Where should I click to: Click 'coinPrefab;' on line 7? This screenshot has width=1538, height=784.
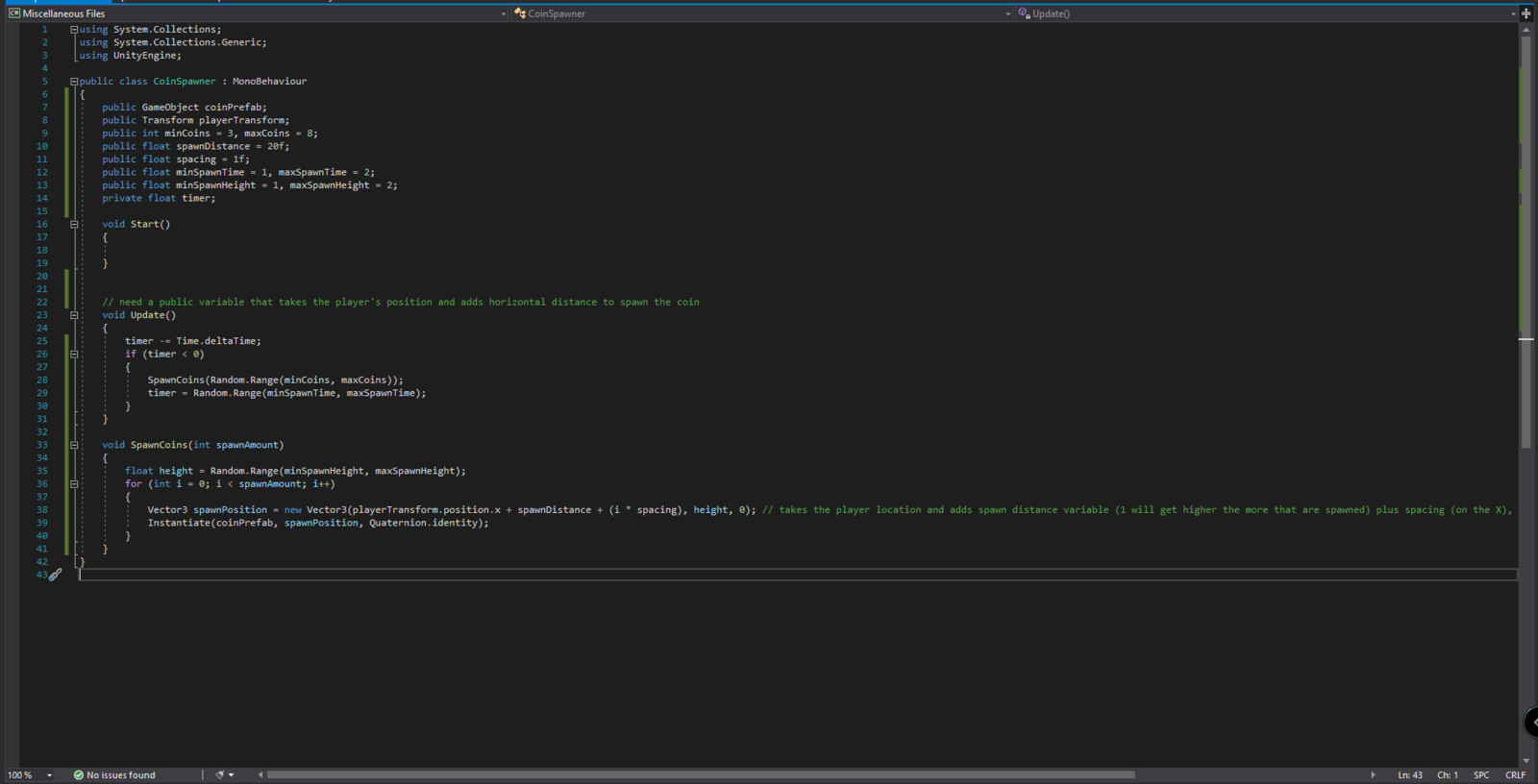pos(236,108)
